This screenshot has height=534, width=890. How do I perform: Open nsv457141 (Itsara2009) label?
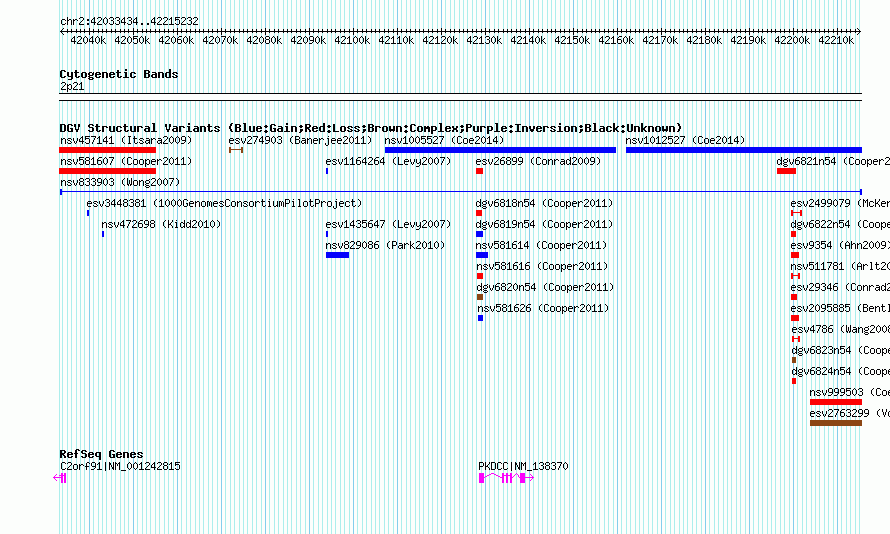(126, 140)
